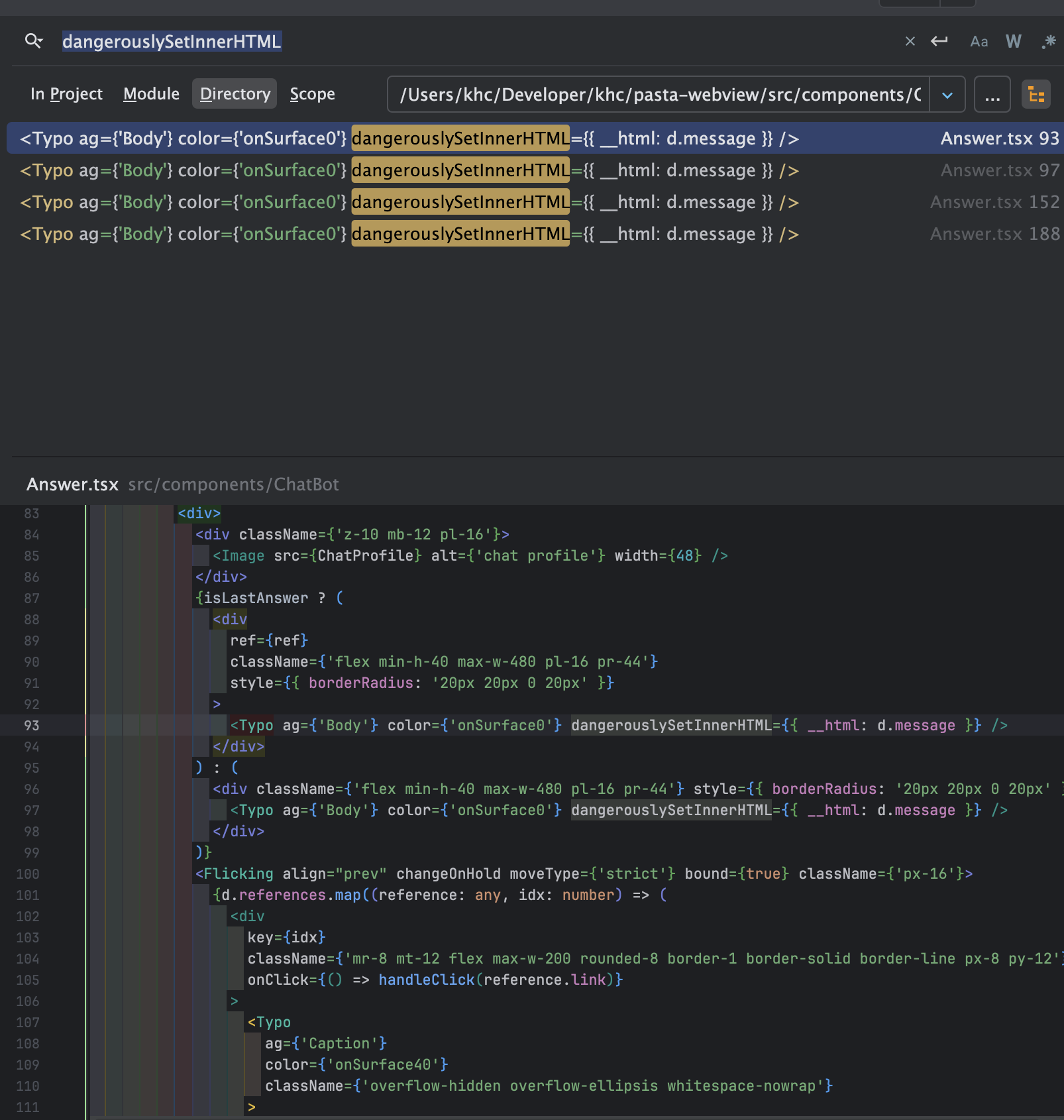Select the Directory scope tab
Image resolution: width=1064 pixels, height=1120 pixels.
point(235,94)
